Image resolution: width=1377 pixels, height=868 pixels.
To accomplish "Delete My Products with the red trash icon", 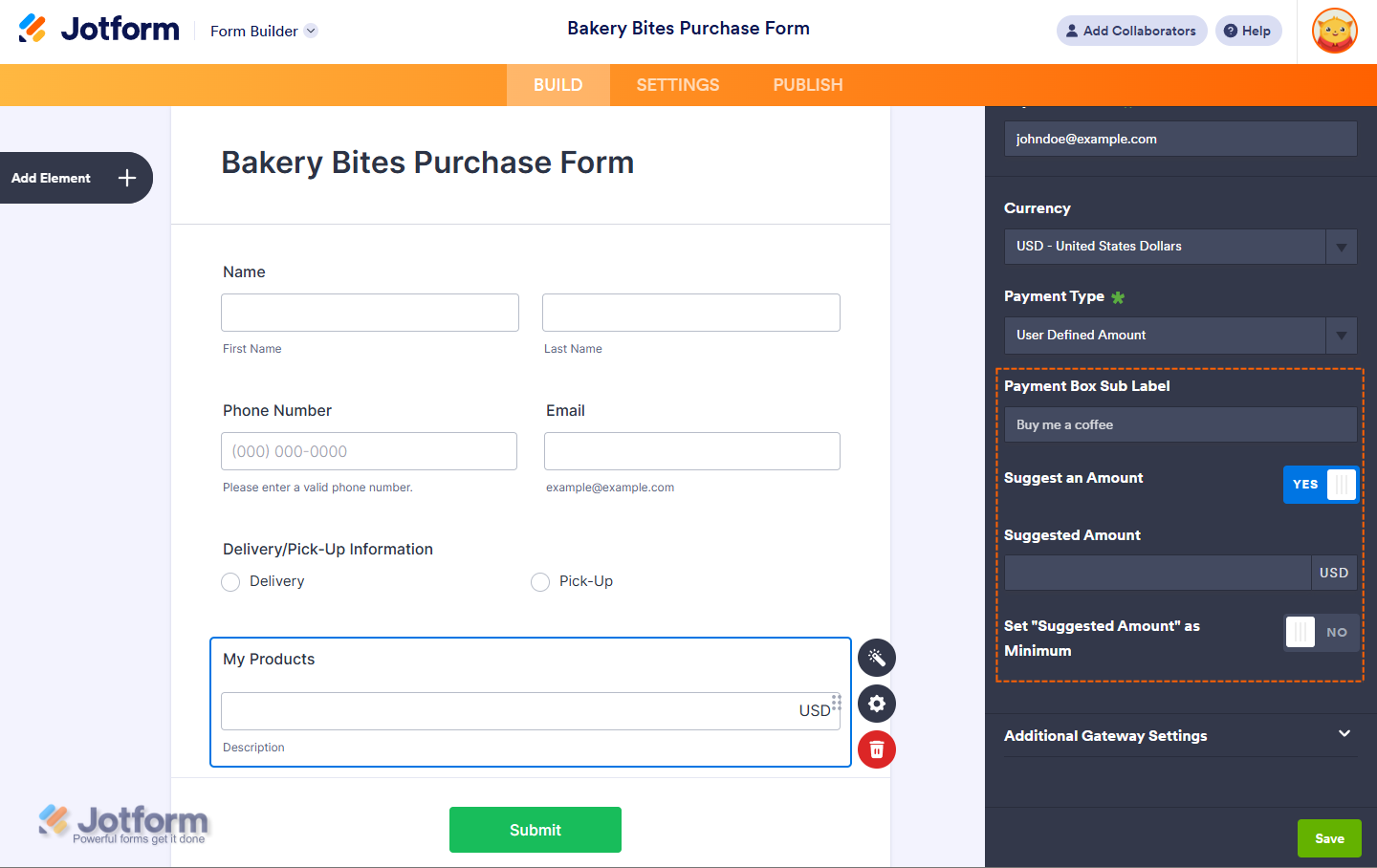I will (877, 749).
